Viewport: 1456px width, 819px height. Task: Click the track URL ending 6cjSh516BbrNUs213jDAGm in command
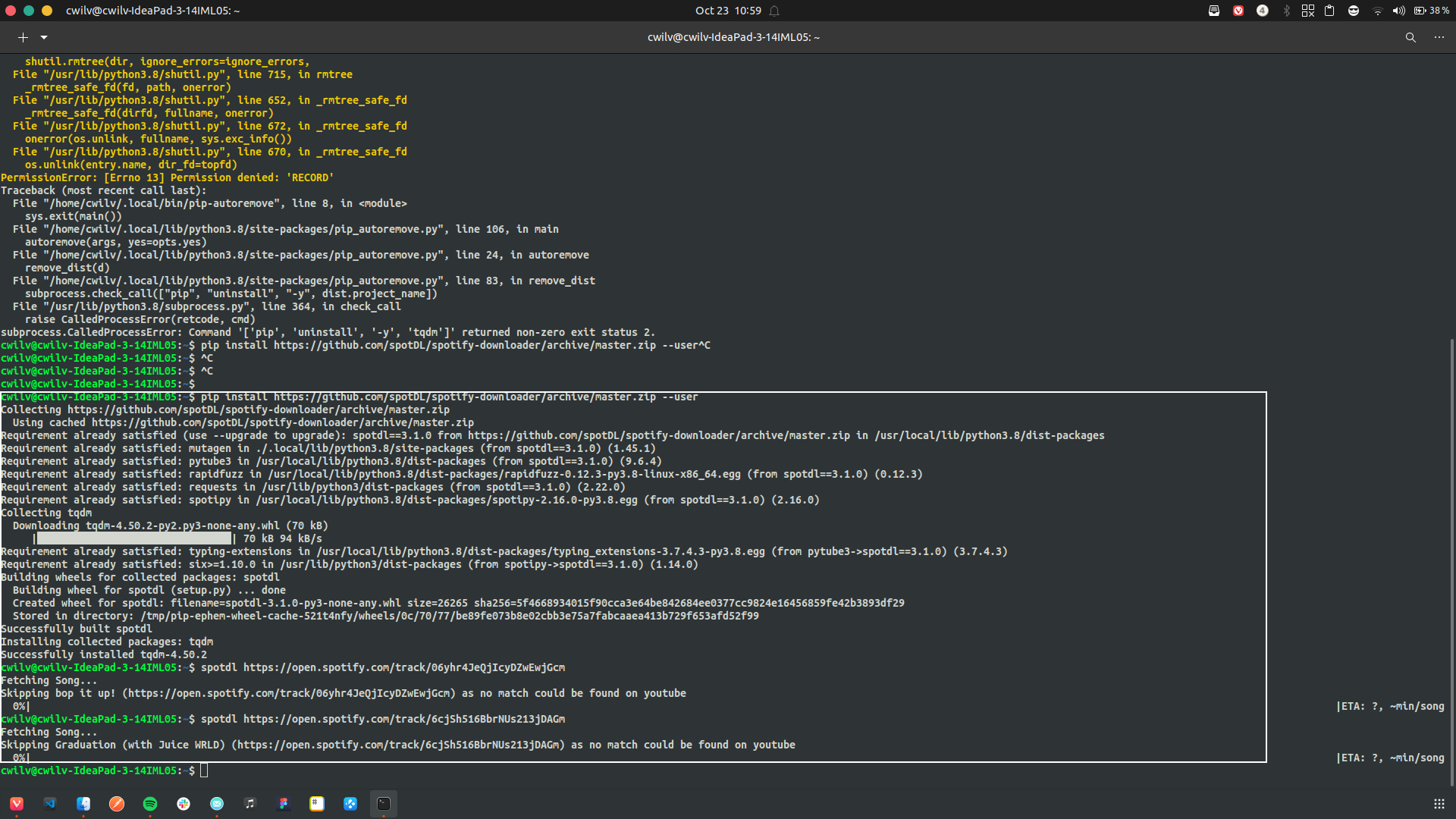tap(404, 719)
